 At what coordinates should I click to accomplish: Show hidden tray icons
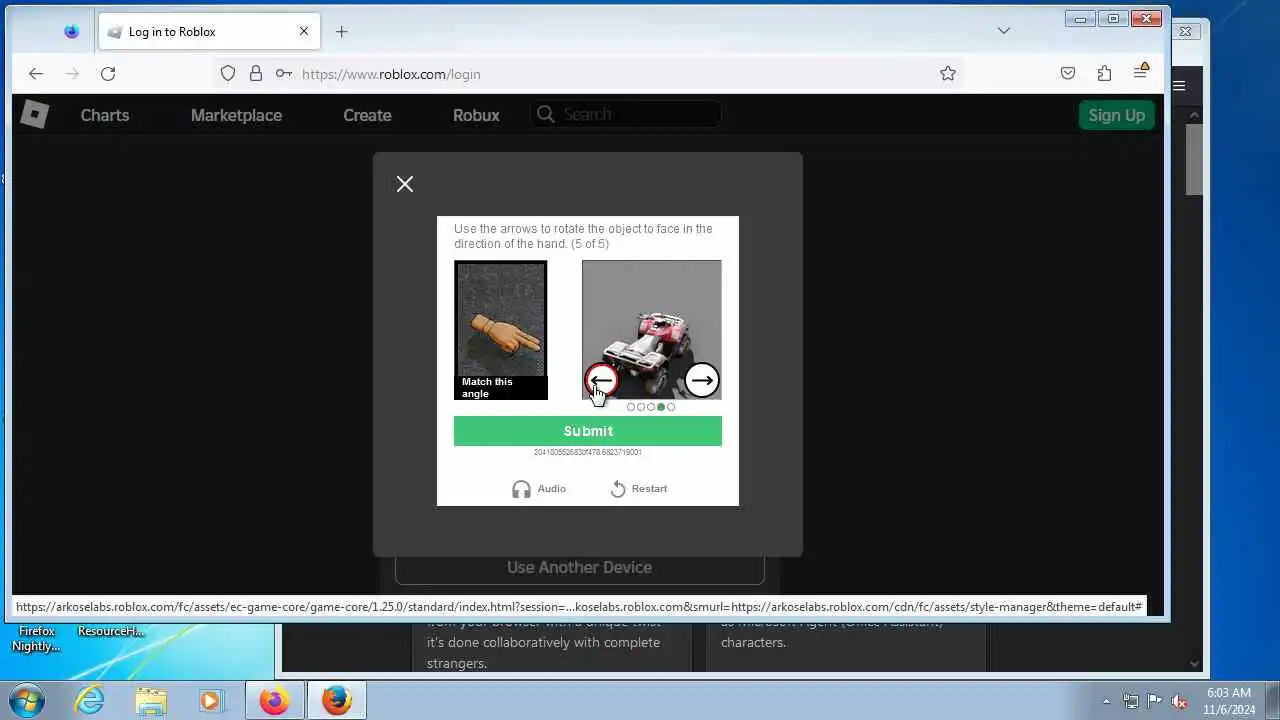point(1106,701)
